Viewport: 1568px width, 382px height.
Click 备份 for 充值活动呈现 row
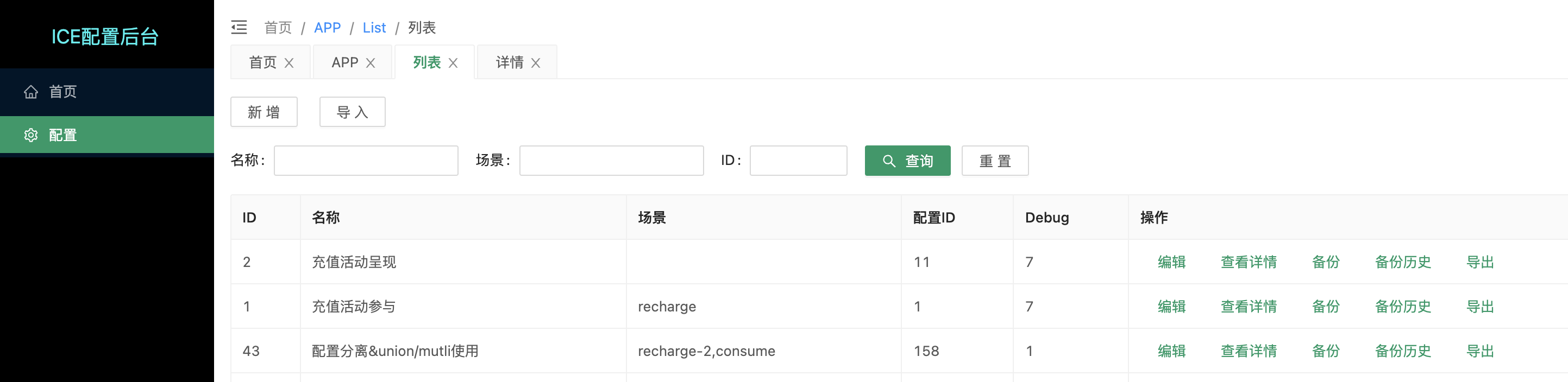[x=1326, y=262]
